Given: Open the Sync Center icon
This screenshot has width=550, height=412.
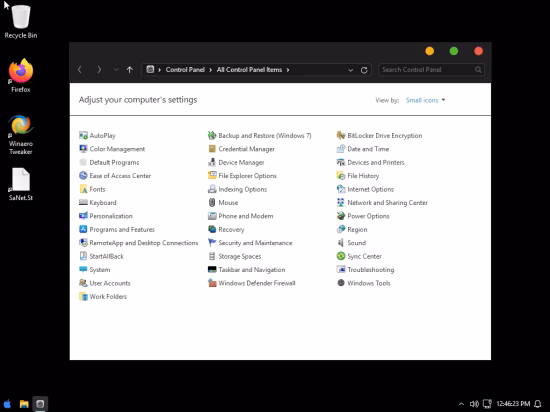Looking at the screenshot, I should (341, 256).
